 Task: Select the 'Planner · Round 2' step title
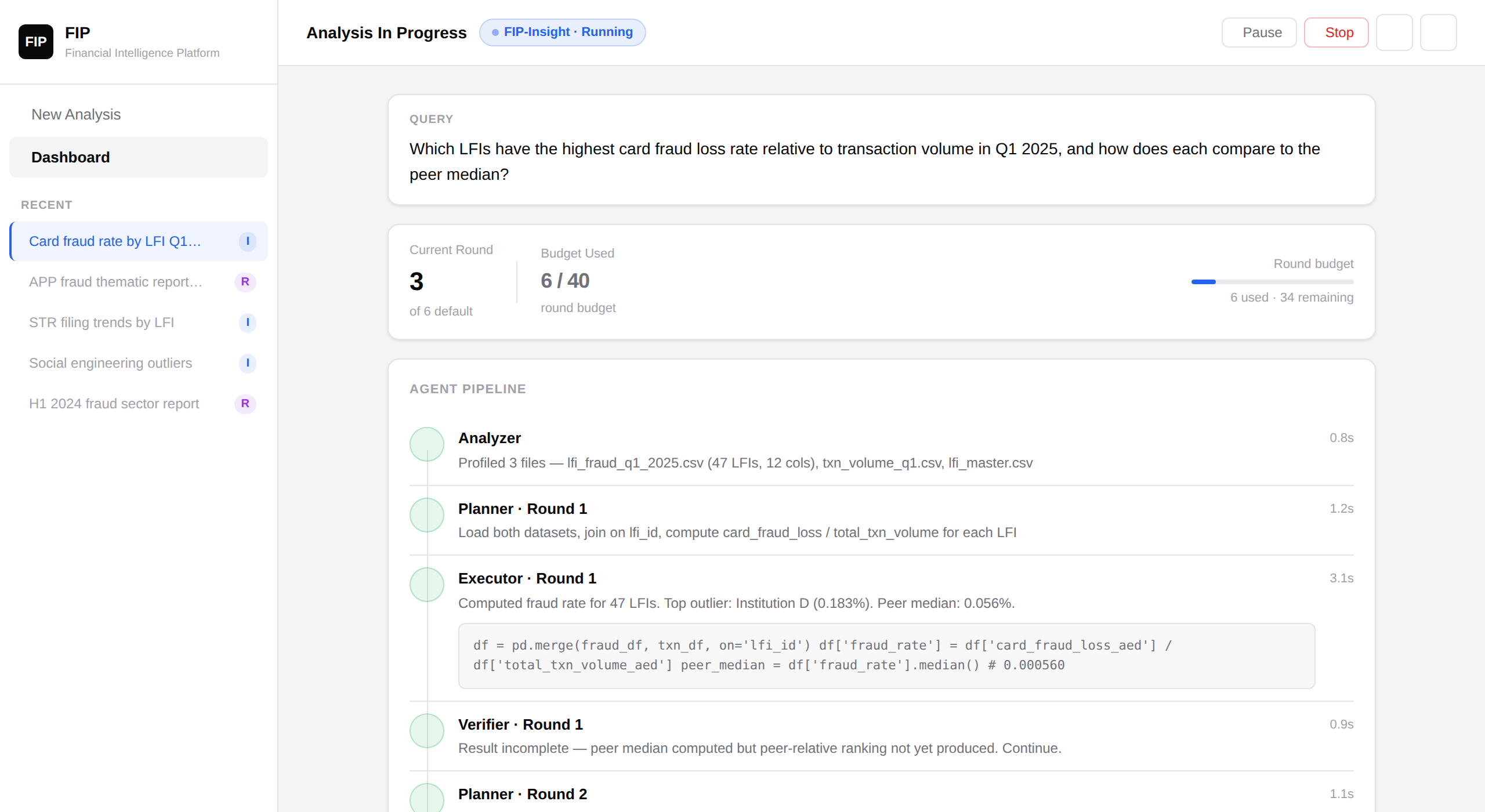(x=523, y=794)
